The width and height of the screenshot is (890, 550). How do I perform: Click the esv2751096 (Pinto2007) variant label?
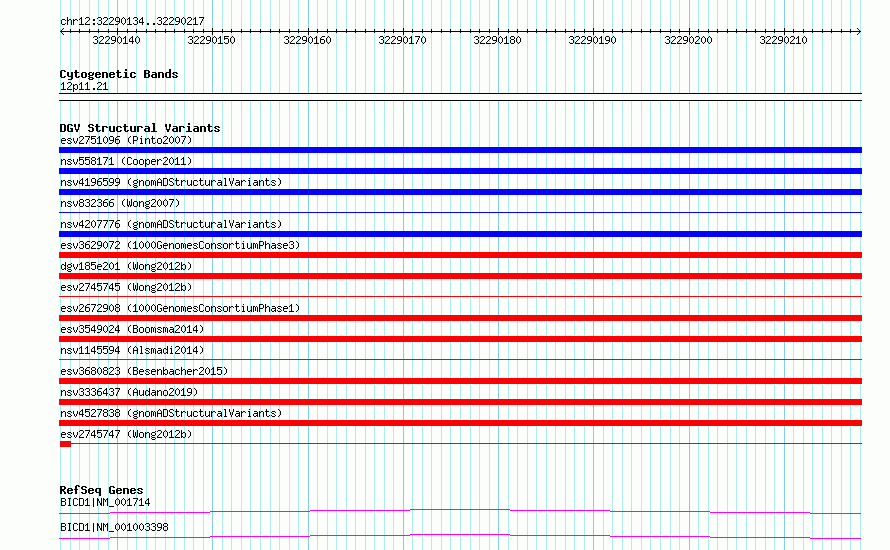[126, 140]
